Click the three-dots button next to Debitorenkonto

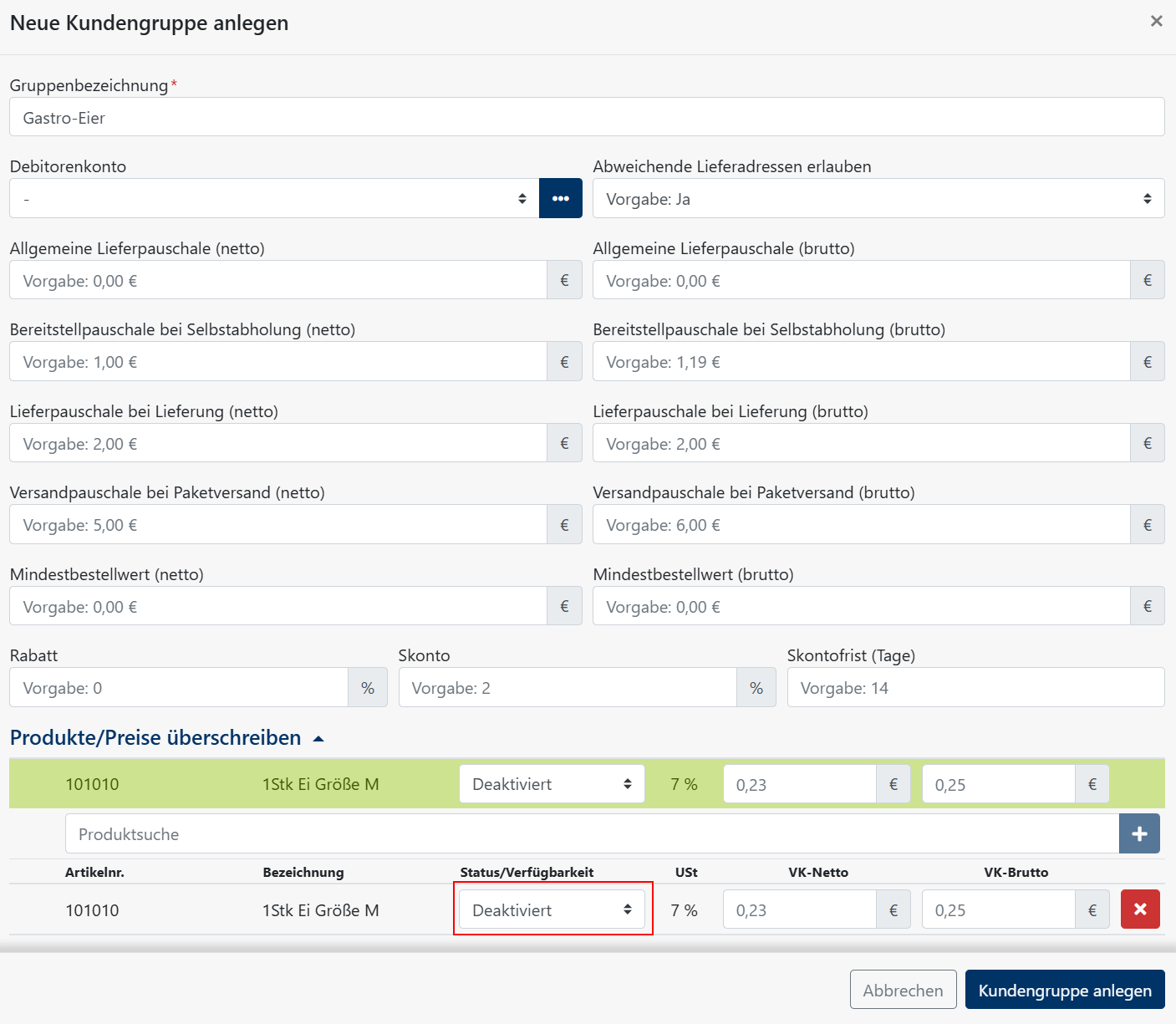tap(561, 199)
